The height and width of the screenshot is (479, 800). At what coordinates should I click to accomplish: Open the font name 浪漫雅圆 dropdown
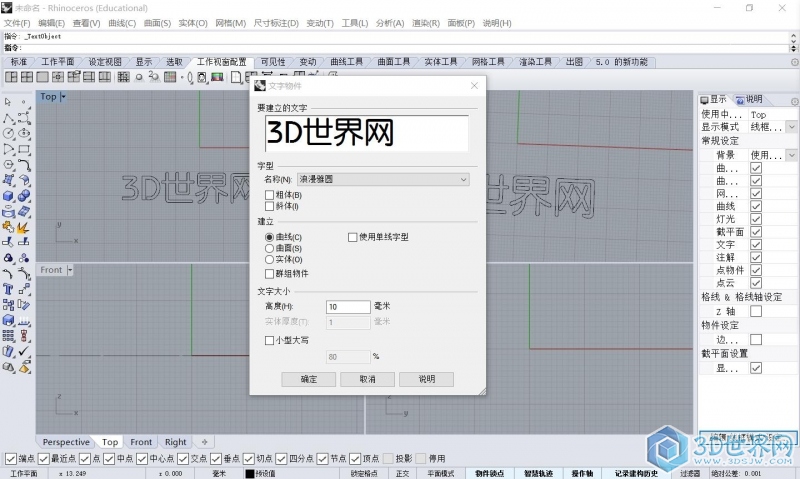point(383,180)
